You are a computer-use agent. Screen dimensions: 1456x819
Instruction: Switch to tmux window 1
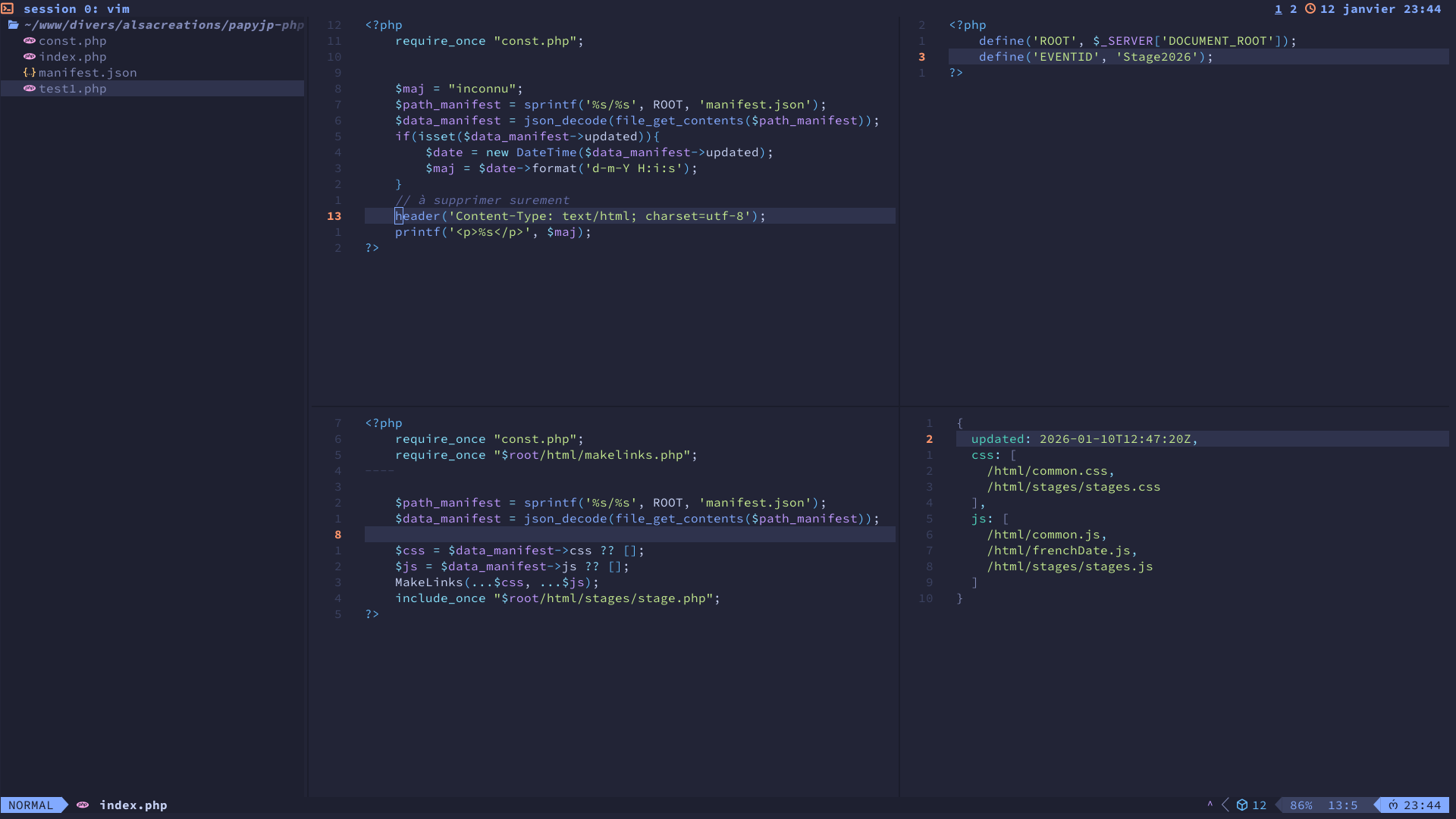(1279, 9)
